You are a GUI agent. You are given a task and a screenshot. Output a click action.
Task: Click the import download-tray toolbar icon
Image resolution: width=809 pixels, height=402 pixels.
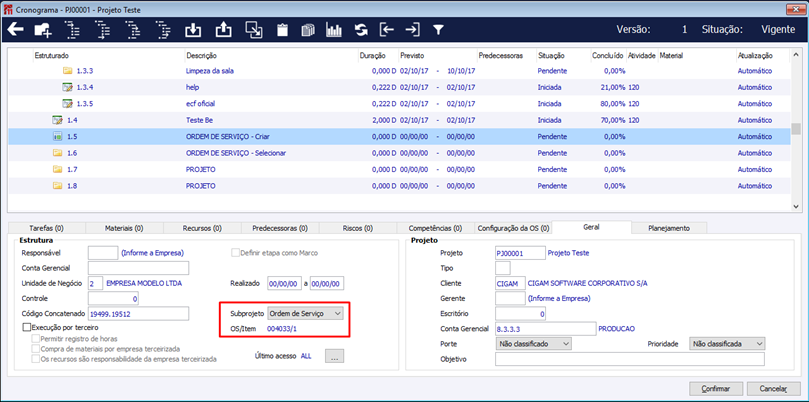click(x=192, y=30)
